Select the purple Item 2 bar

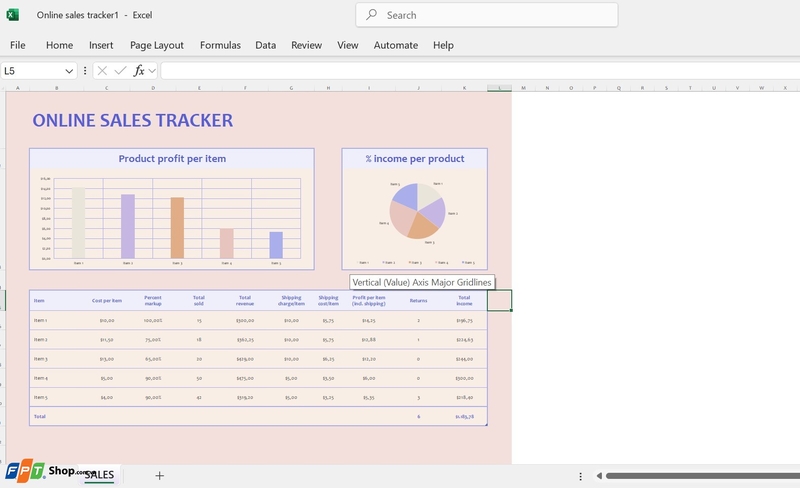point(128,226)
